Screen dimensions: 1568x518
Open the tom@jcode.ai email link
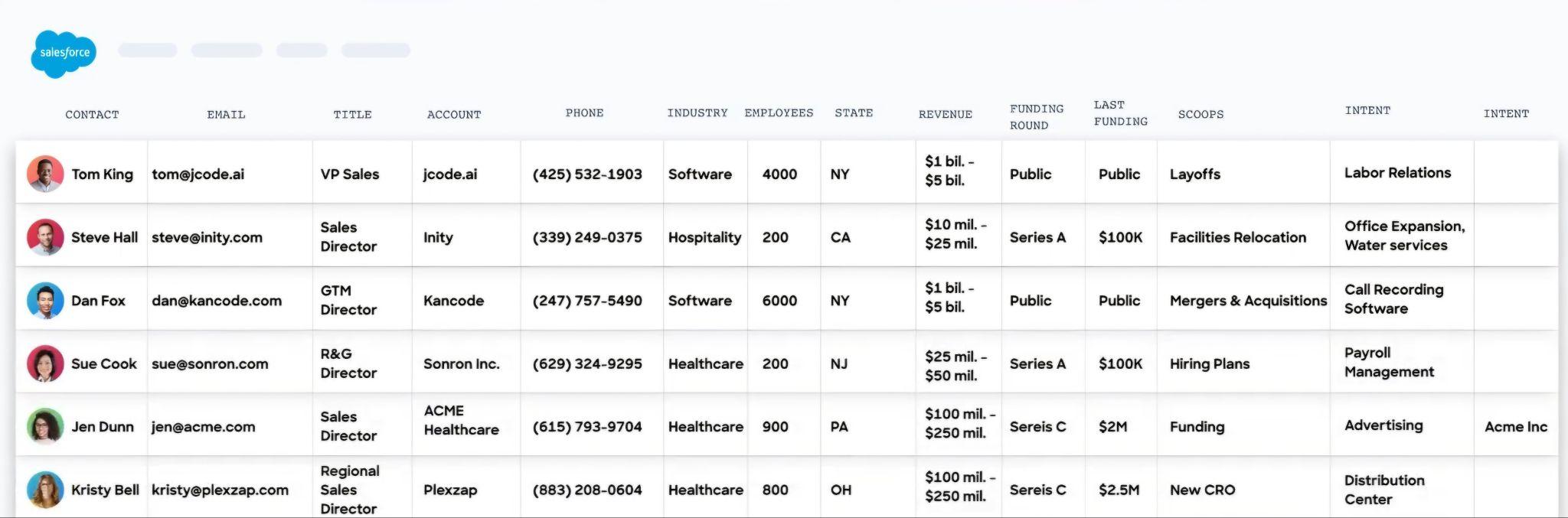click(x=198, y=174)
